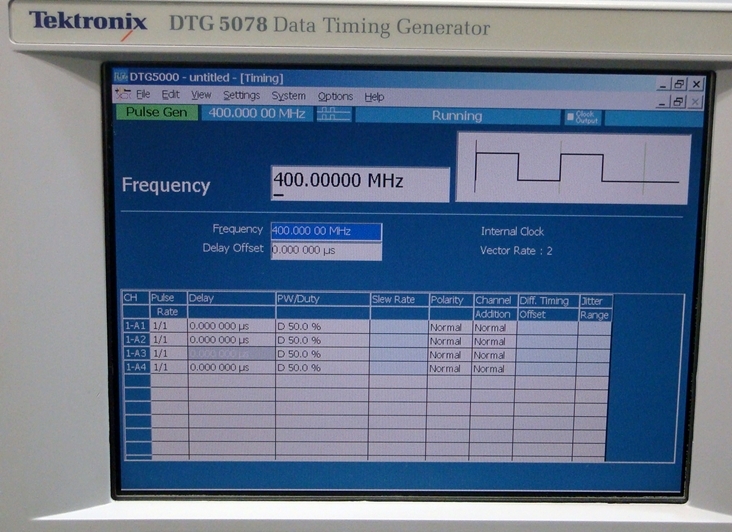Click Delay 0.000 000 µs cell of 1-A4
Viewport: 732px width, 532px height.
click(232, 367)
